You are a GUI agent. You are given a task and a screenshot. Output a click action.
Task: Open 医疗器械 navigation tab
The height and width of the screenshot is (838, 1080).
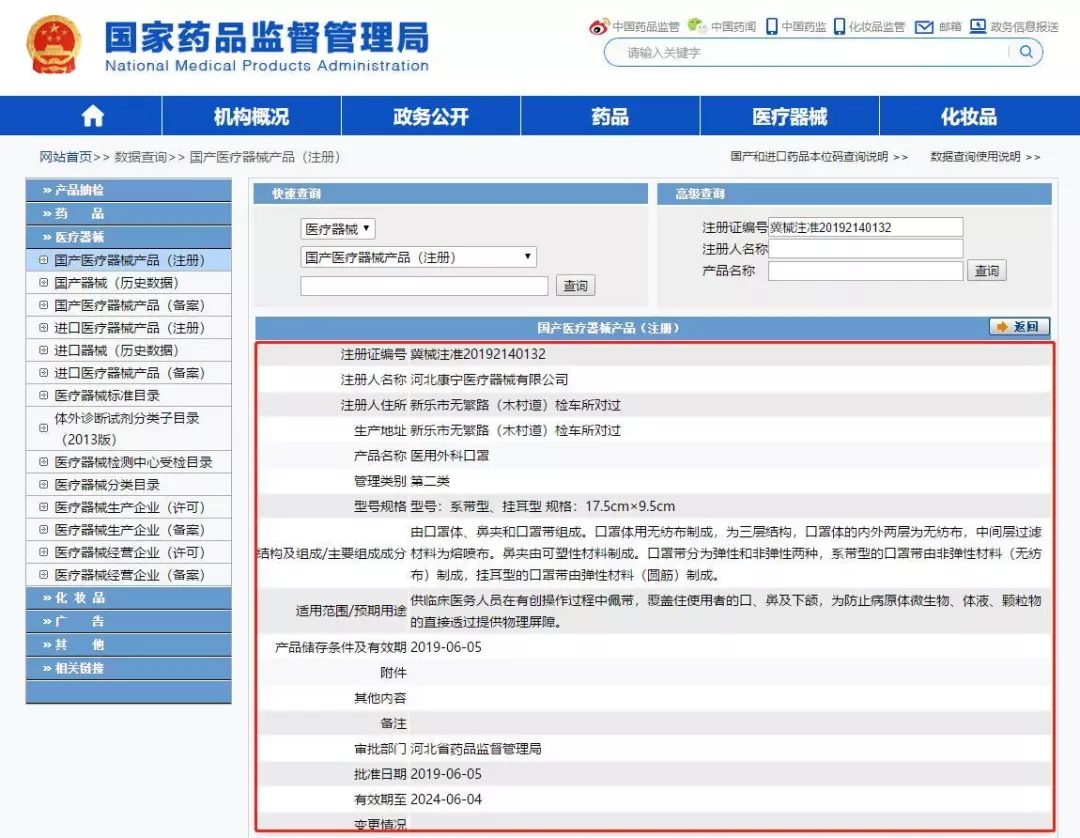[789, 116]
